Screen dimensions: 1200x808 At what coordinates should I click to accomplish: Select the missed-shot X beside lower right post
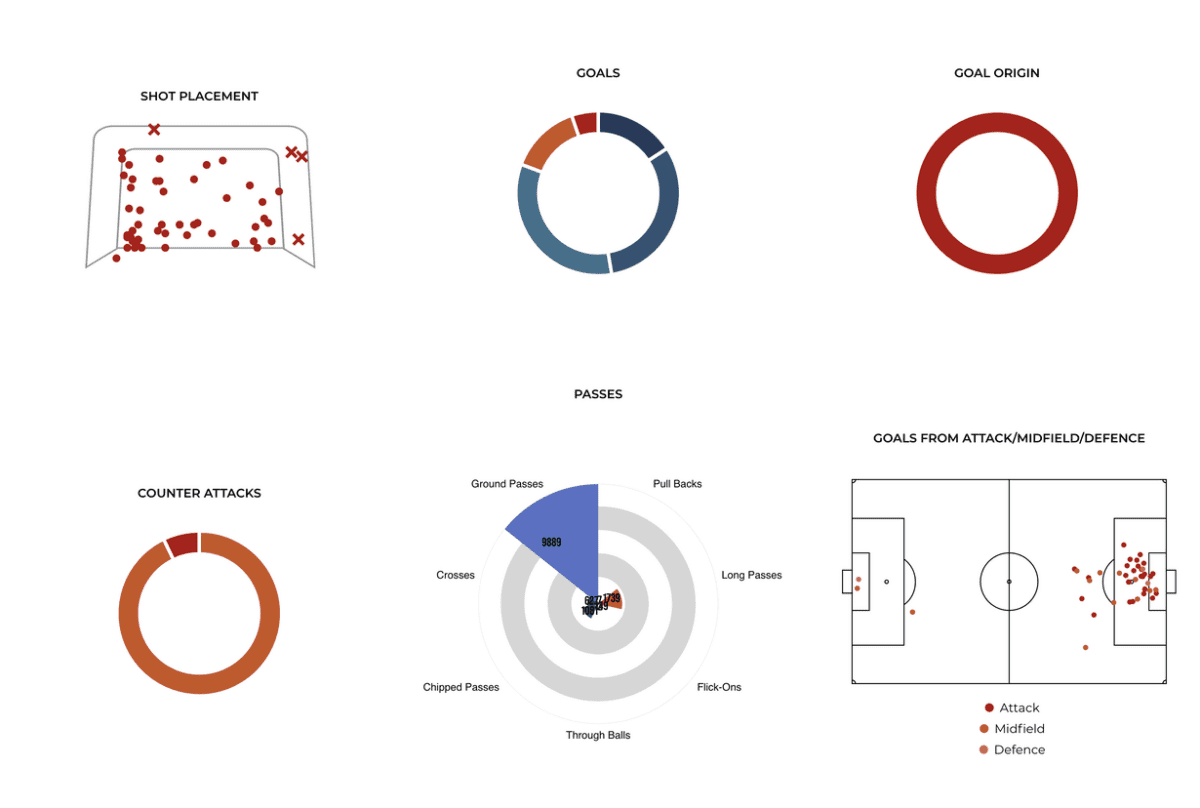(298, 239)
